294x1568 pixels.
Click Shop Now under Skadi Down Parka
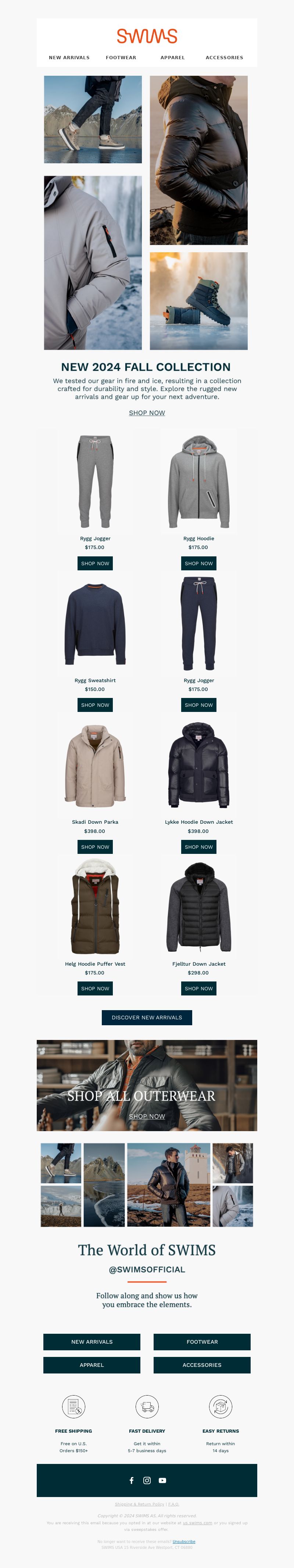pos(95,847)
